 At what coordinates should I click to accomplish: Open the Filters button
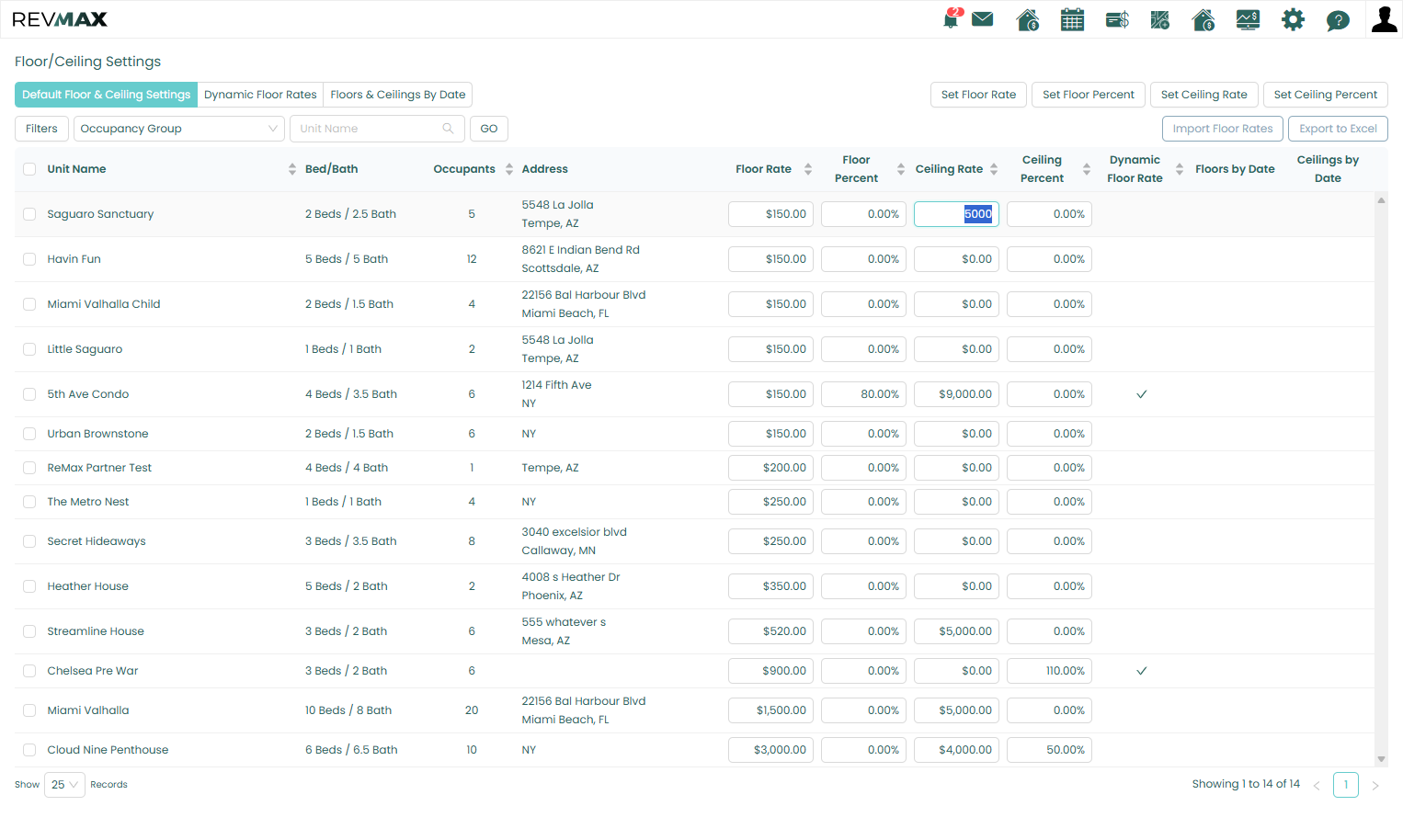tap(41, 129)
